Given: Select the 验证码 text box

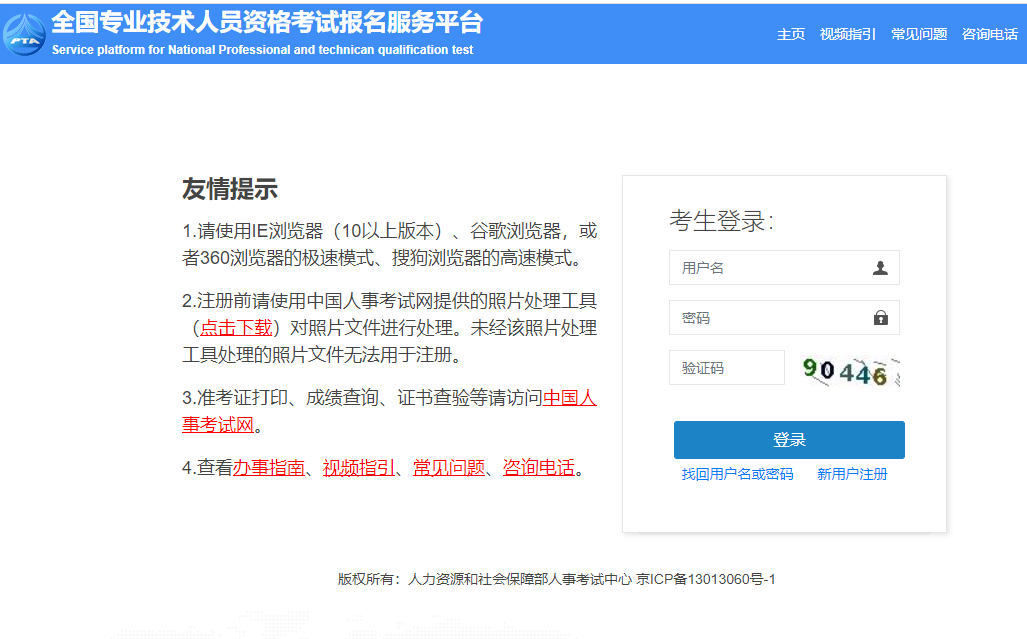Looking at the screenshot, I should 726,368.
